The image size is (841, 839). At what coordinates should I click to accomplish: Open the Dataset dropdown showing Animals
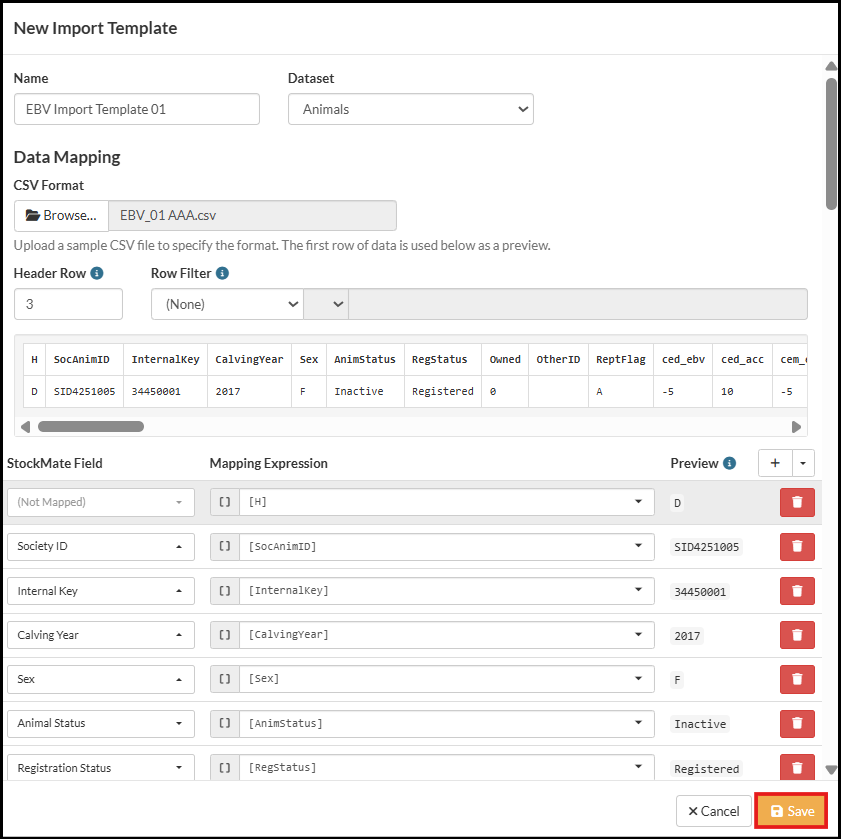click(410, 109)
